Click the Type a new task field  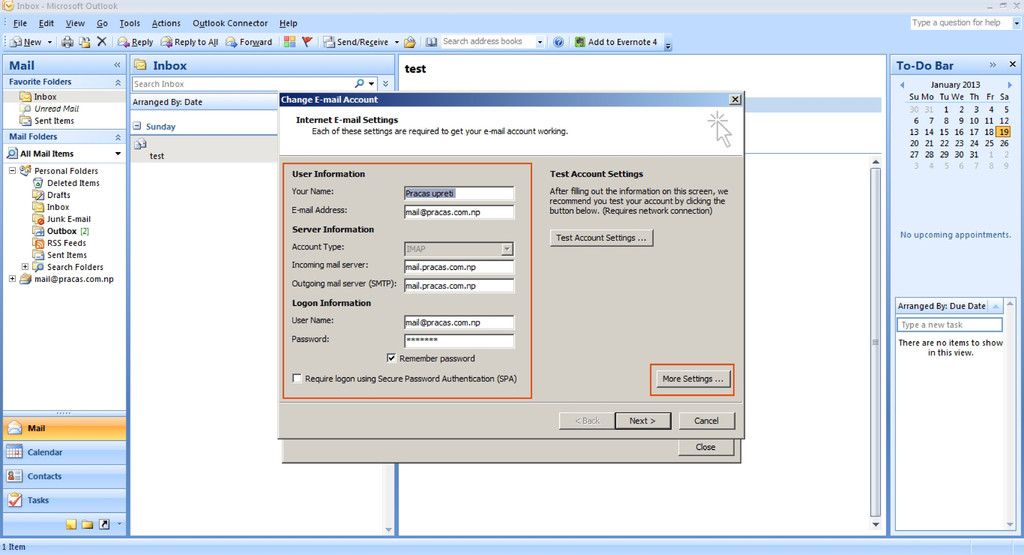click(x=949, y=325)
